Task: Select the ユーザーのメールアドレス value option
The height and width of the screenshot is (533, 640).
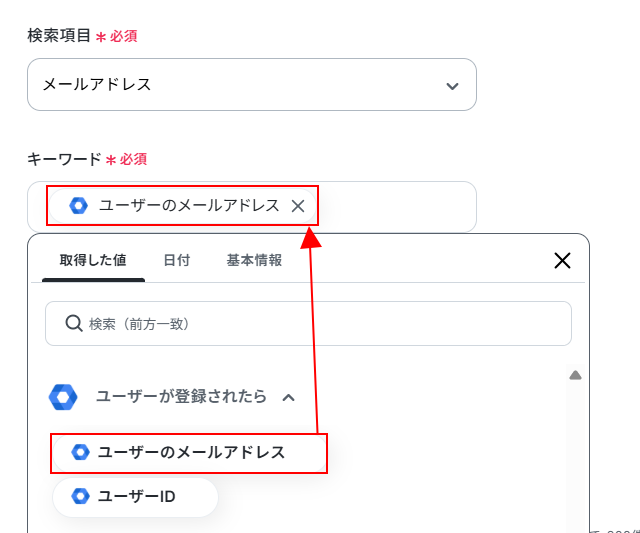Action: coord(189,453)
